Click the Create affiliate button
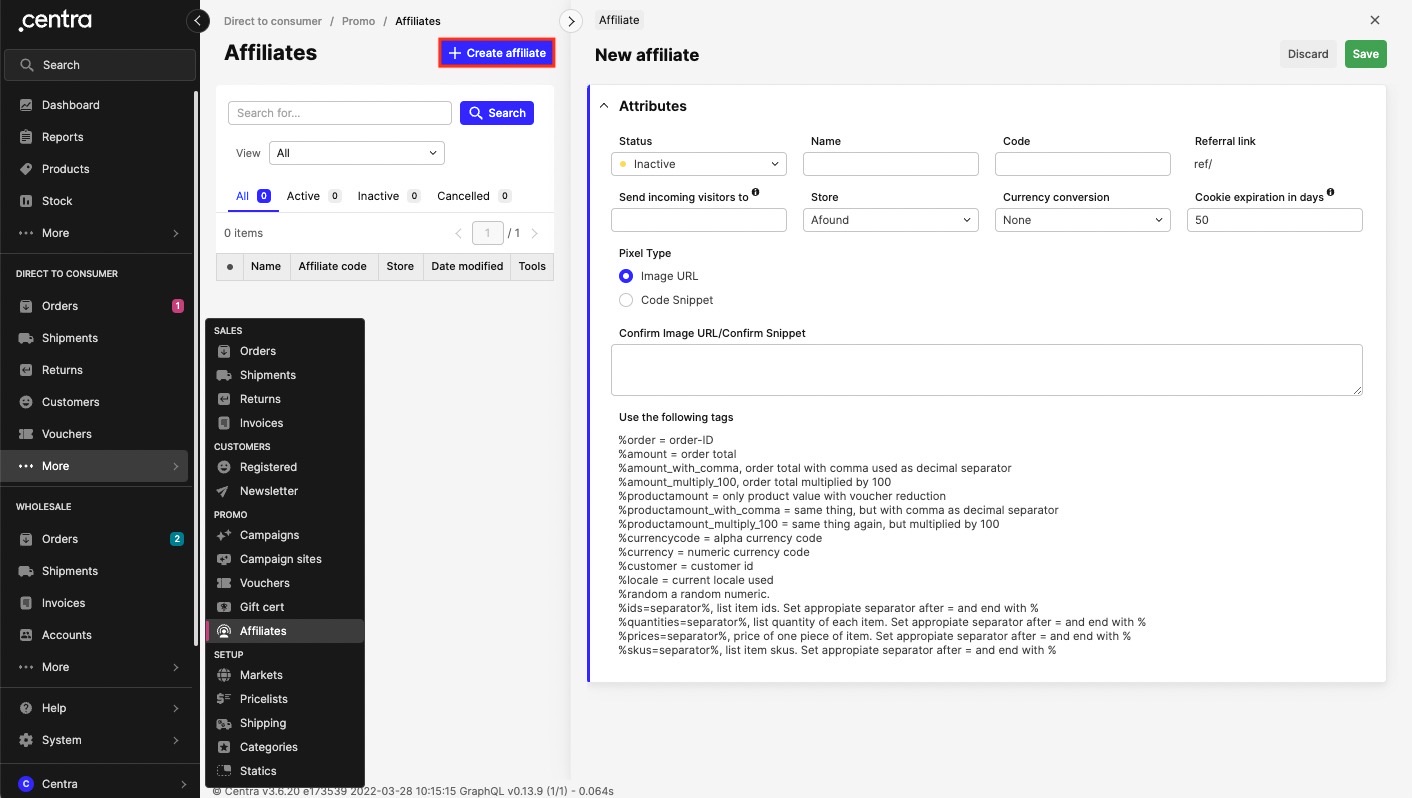Viewport: 1412px width, 798px height. pos(496,53)
